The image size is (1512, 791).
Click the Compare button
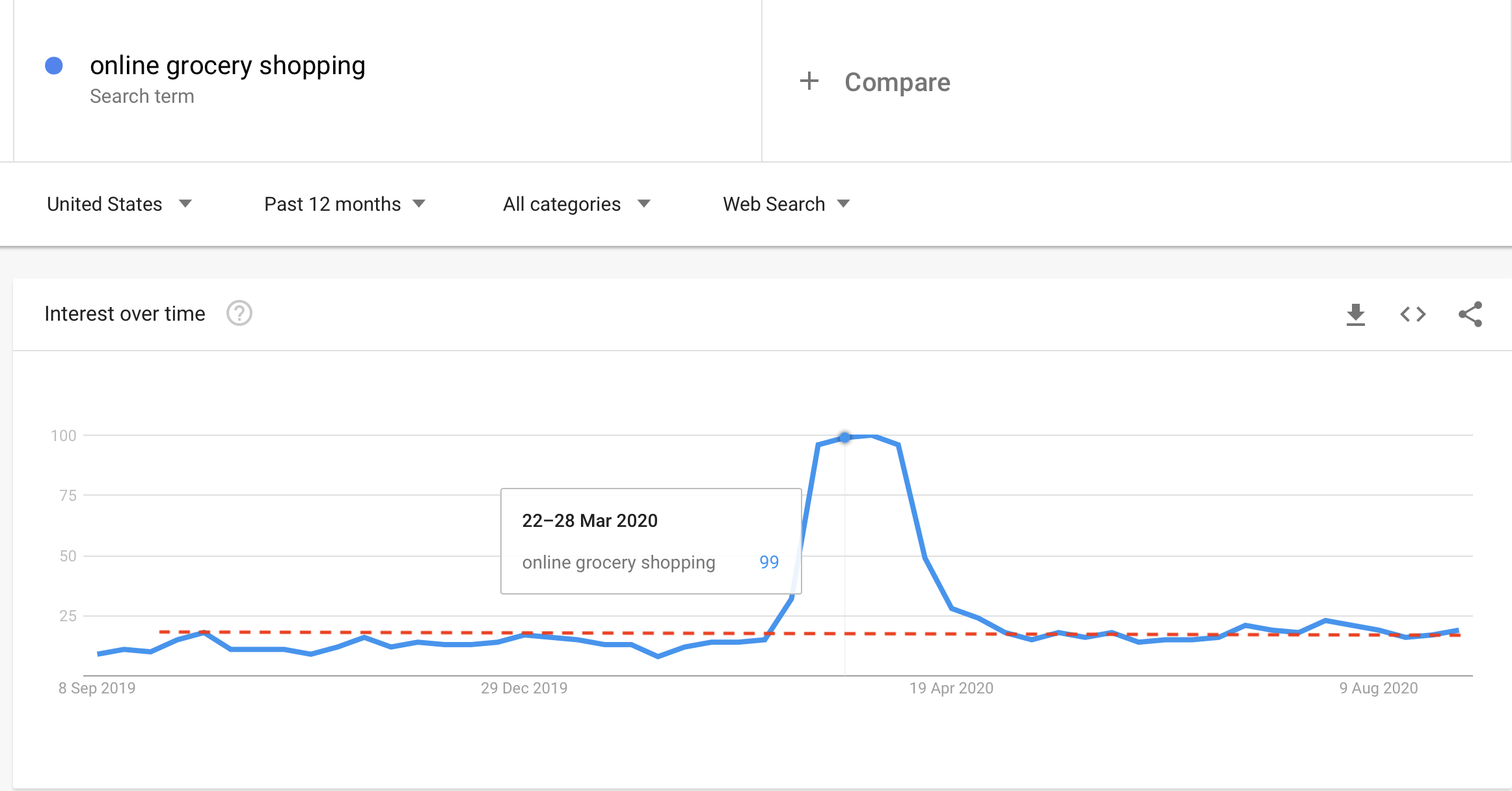[x=875, y=82]
